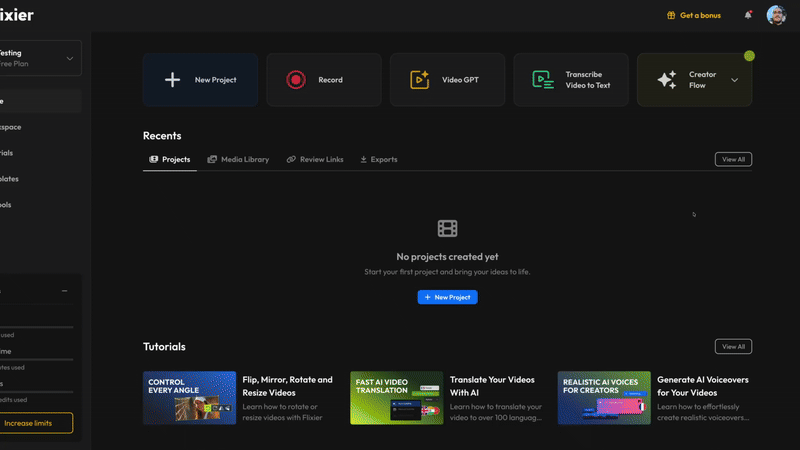The width and height of the screenshot is (800, 450).
Task: Switch to the Review Links tab
Action: point(318,159)
